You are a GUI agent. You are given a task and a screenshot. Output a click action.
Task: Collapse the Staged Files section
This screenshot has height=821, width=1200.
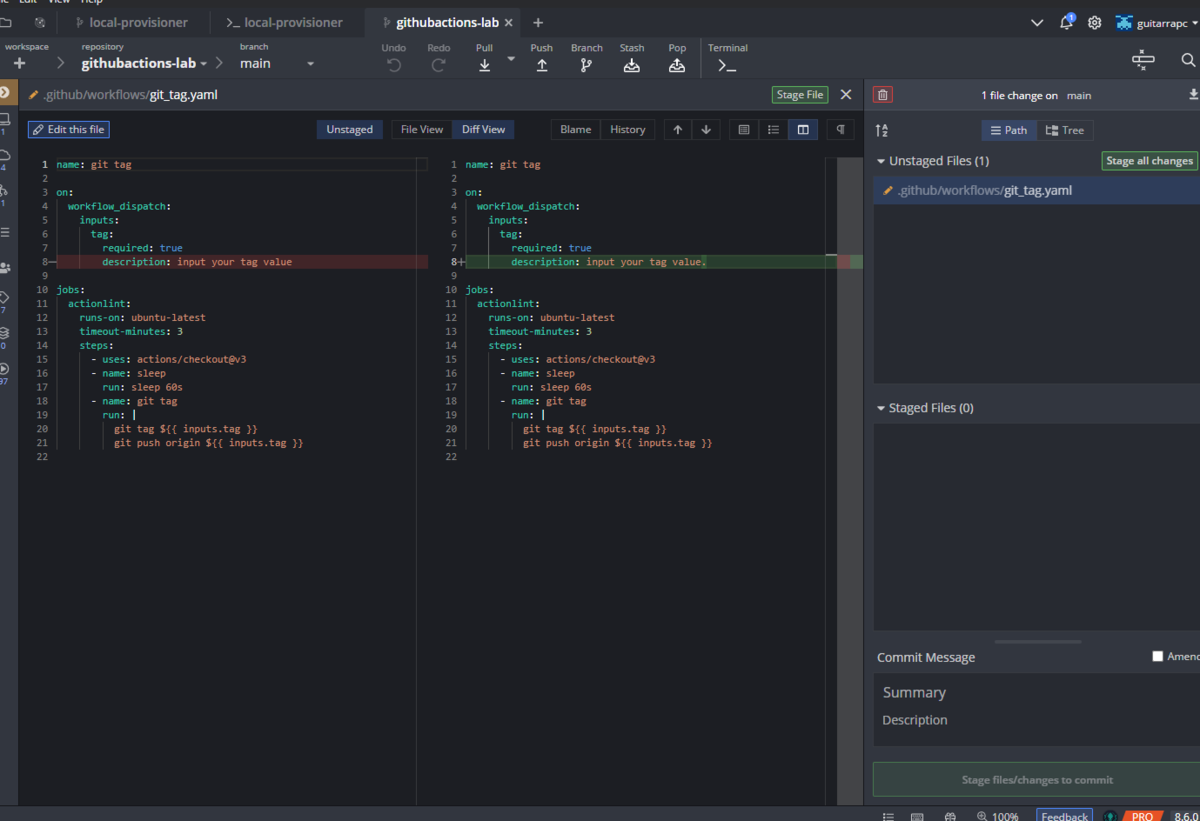pyautogui.click(x=881, y=408)
